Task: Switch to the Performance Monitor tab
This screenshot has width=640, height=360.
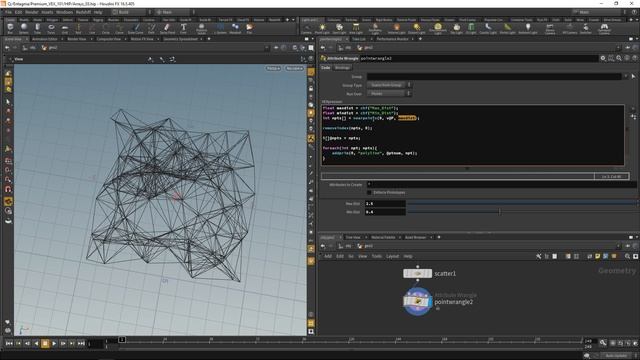Action: coord(392,39)
